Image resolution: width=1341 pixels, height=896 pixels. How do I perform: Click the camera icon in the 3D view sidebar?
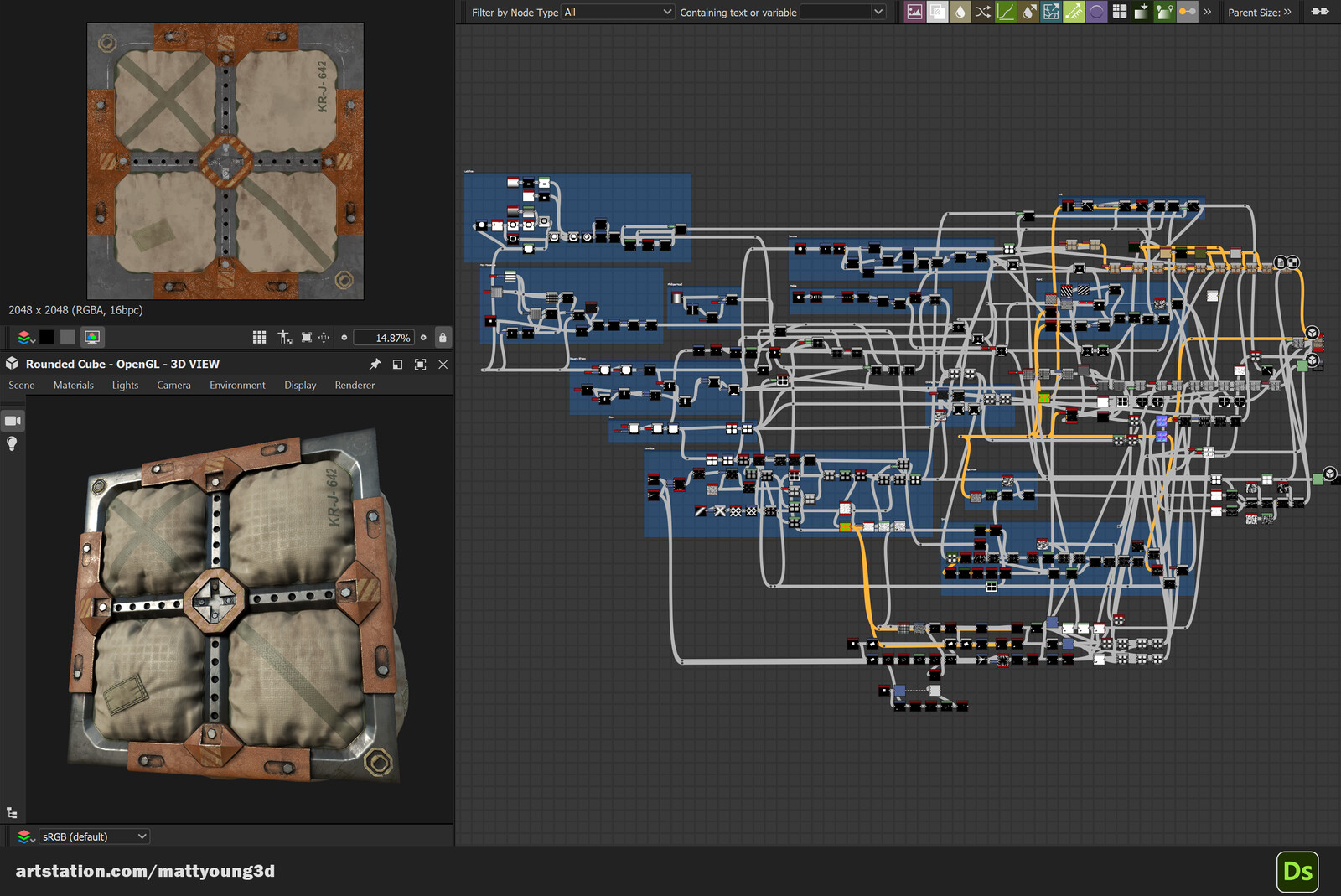tap(12, 421)
